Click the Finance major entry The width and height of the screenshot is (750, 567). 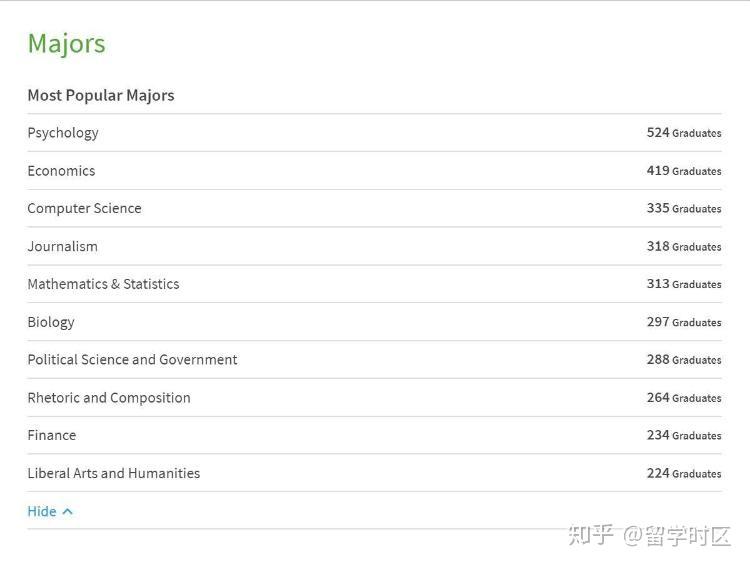pos(52,436)
